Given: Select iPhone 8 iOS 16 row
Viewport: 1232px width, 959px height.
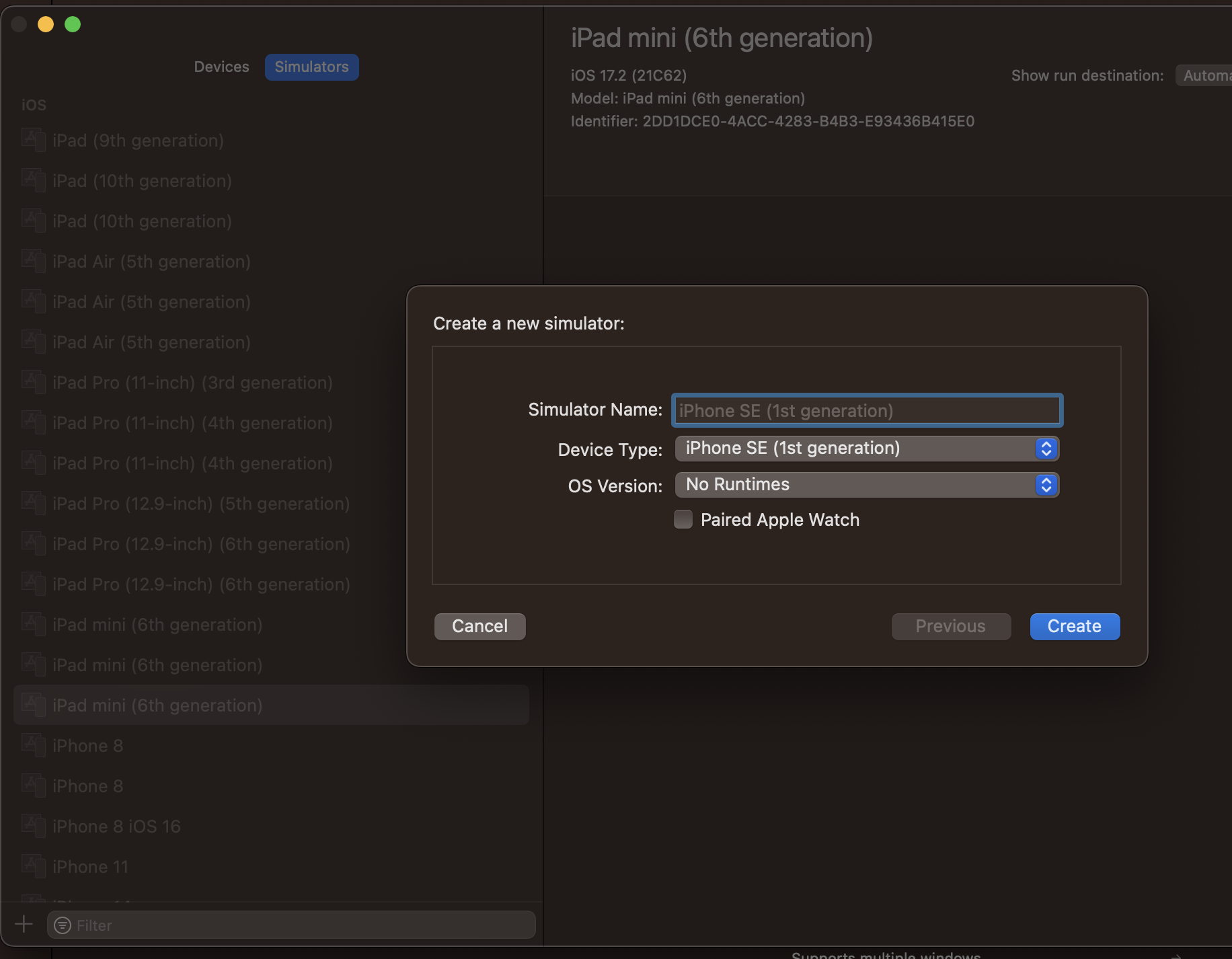Looking at the screenshot, I should pos(272,826).
